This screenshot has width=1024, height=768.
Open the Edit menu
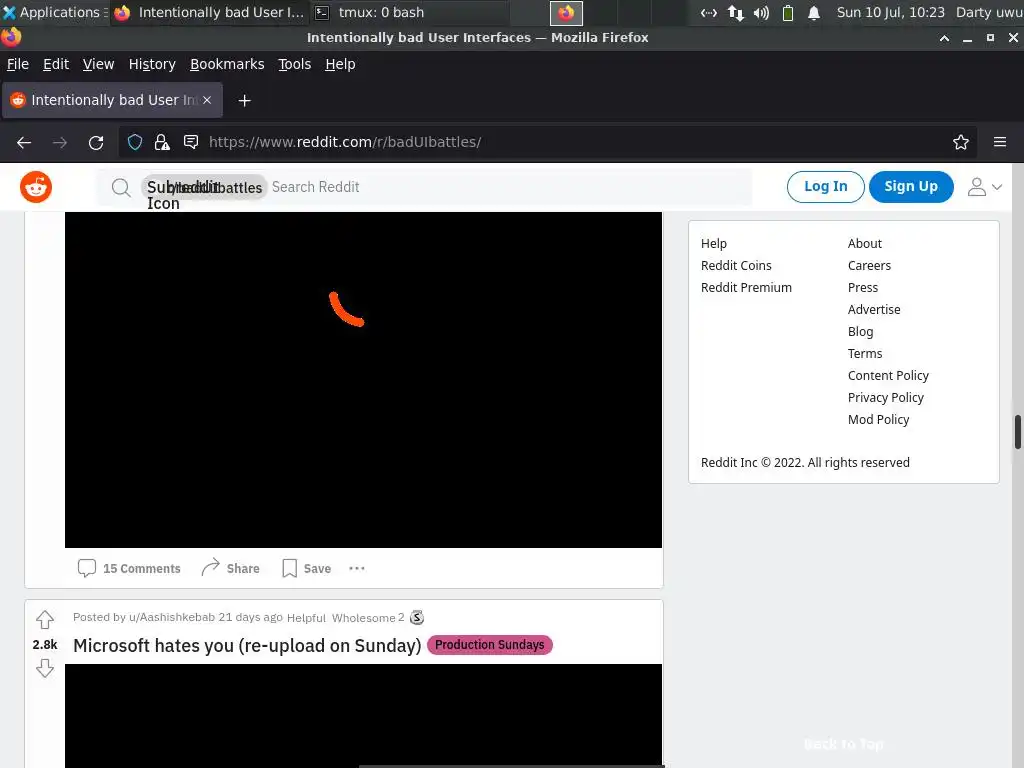point(56,64)
